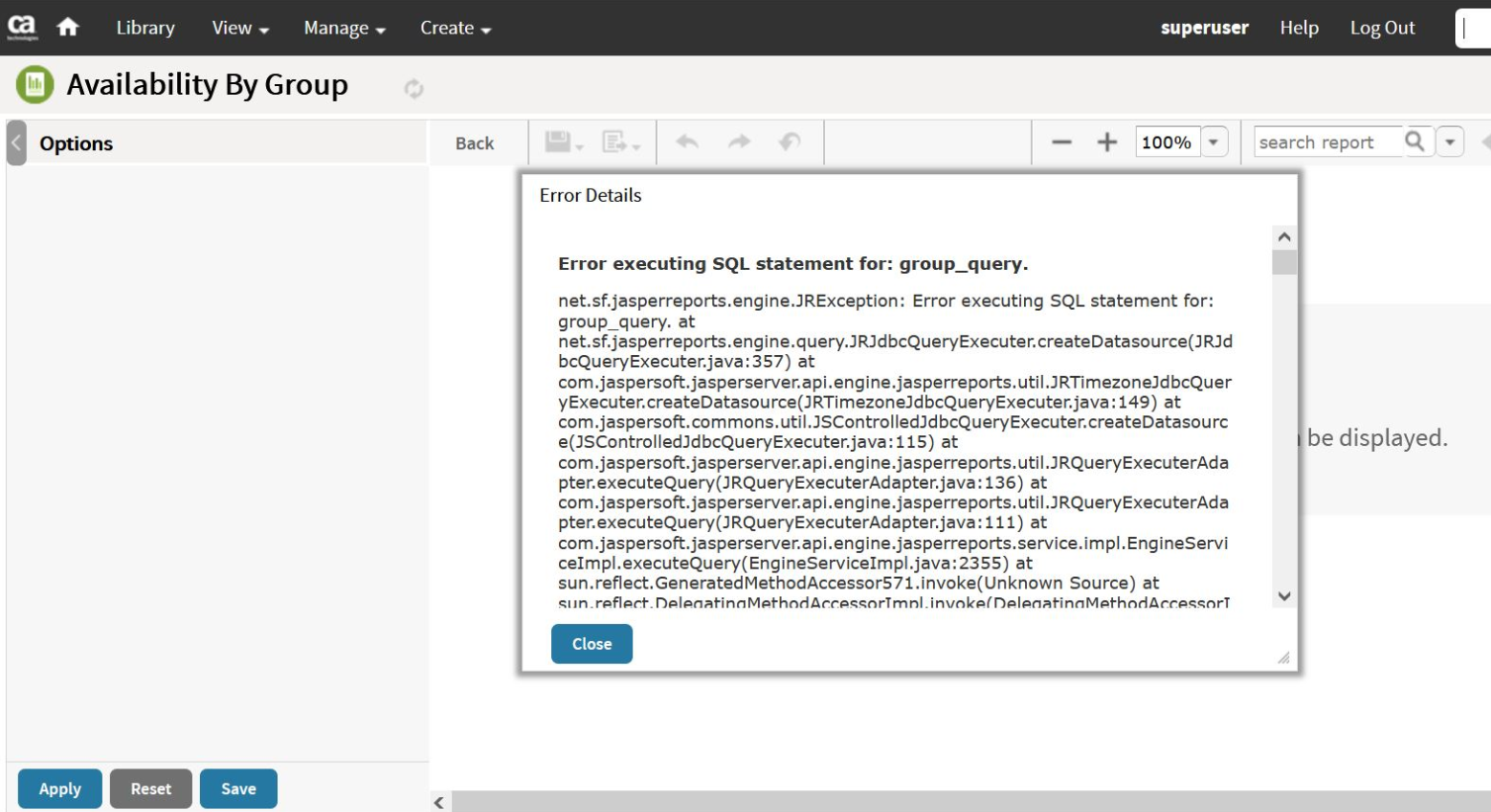The height and width of the screenshot is (812, 1491).
Task: Open the Manage menu
Action: (343, 28)
